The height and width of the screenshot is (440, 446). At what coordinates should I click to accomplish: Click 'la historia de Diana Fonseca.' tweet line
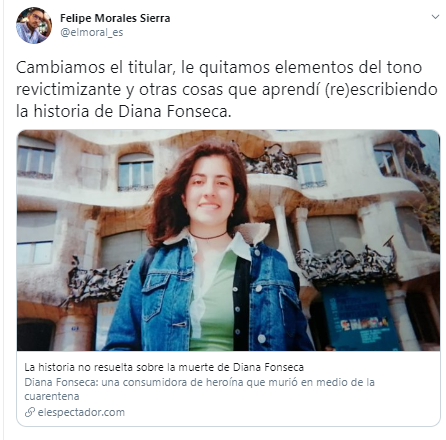pos(123,111)
